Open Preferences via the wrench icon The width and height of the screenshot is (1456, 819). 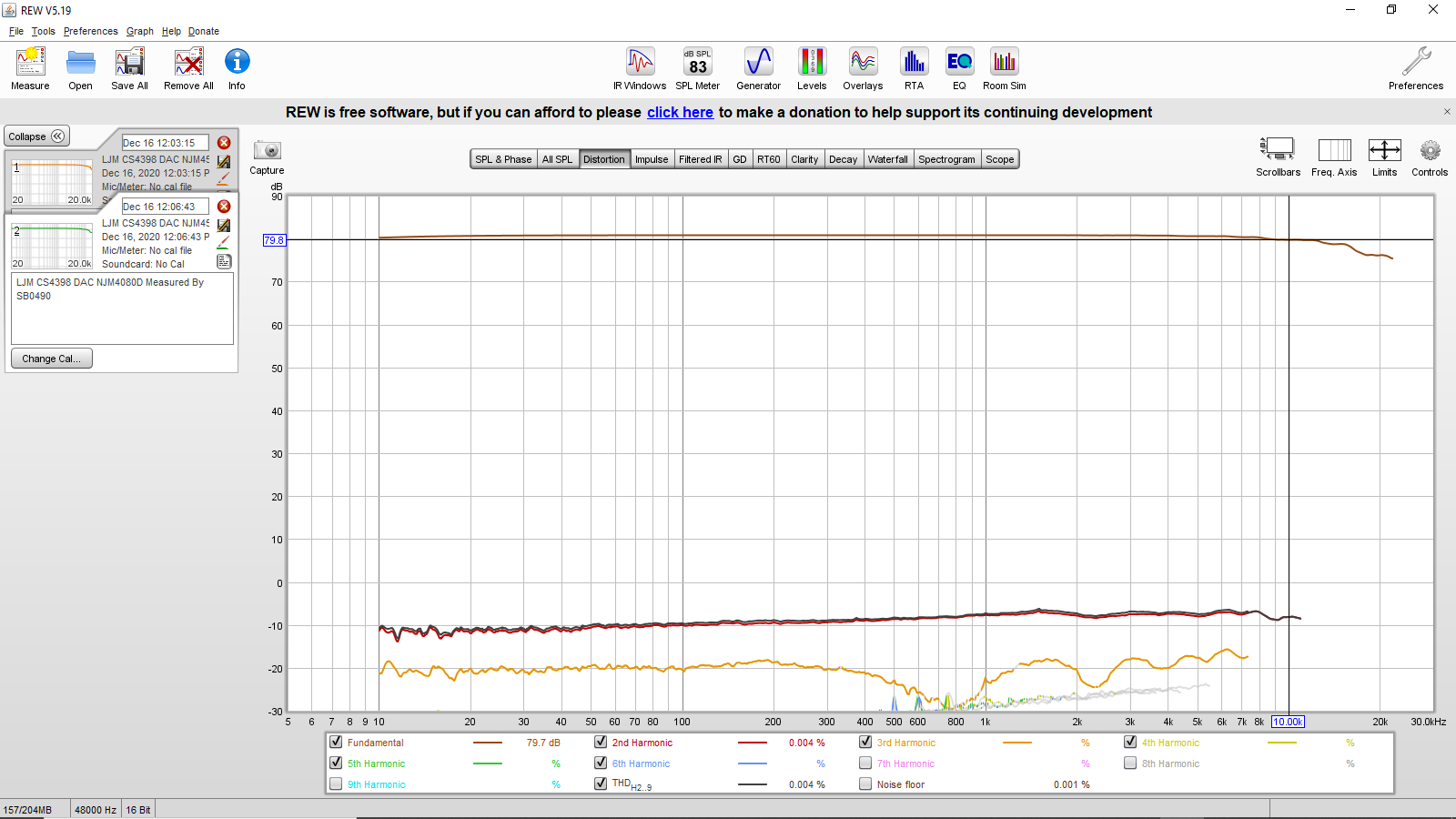[x=1416, y=69]
